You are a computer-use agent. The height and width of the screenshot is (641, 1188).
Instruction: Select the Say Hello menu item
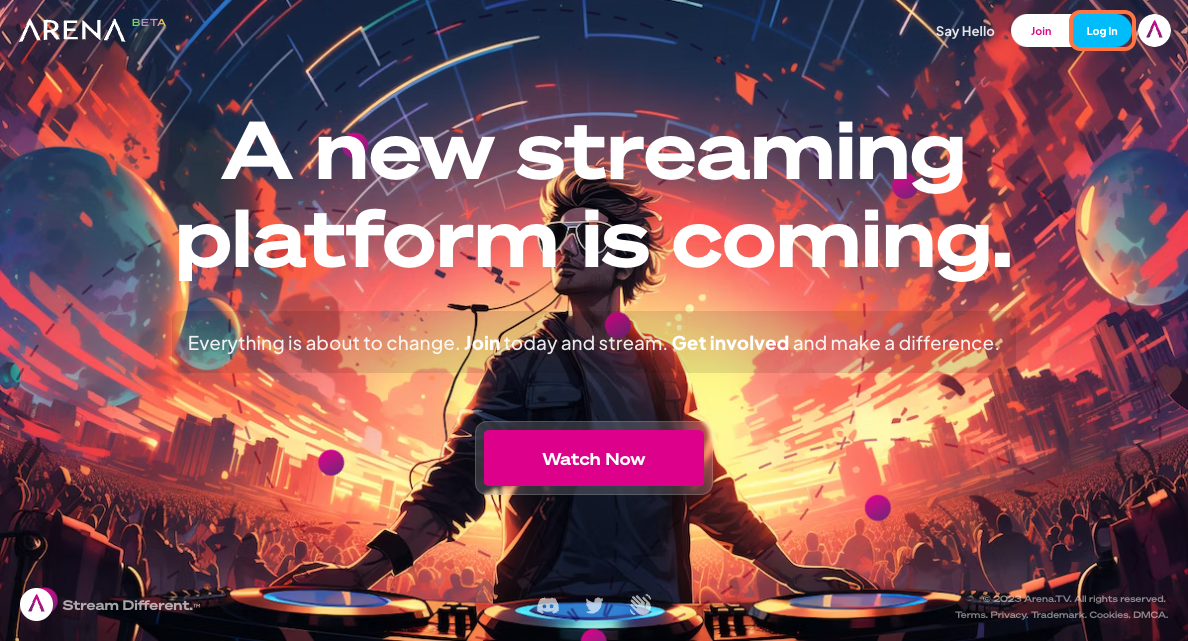coord(964,31)
